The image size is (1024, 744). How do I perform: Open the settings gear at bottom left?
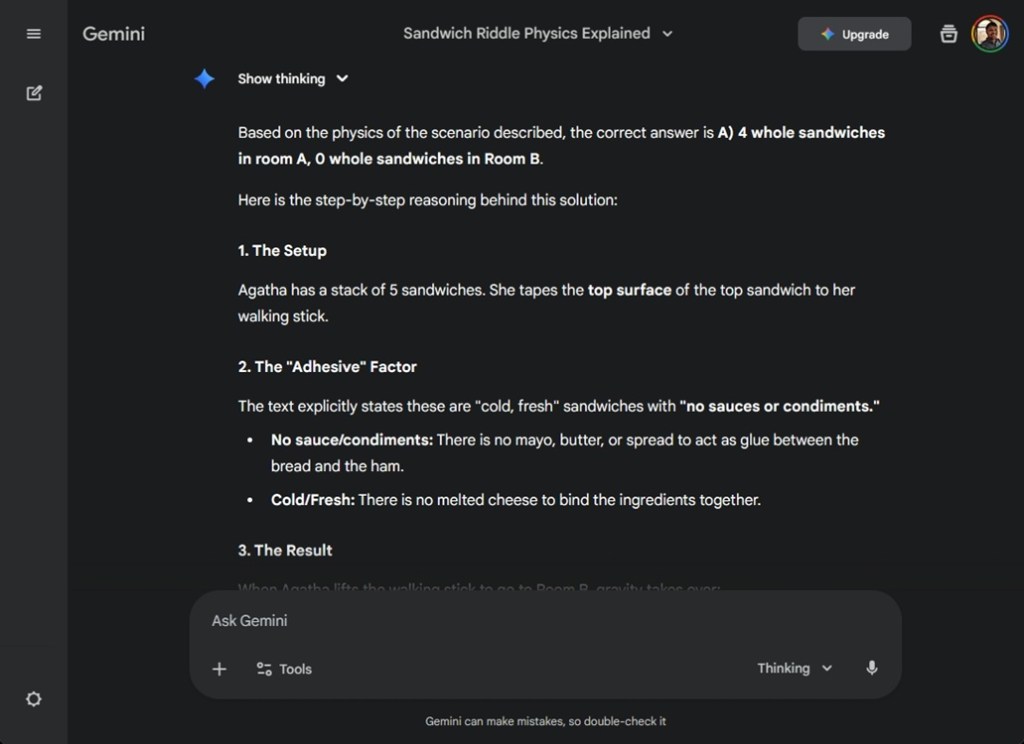[x=33, y=699]
